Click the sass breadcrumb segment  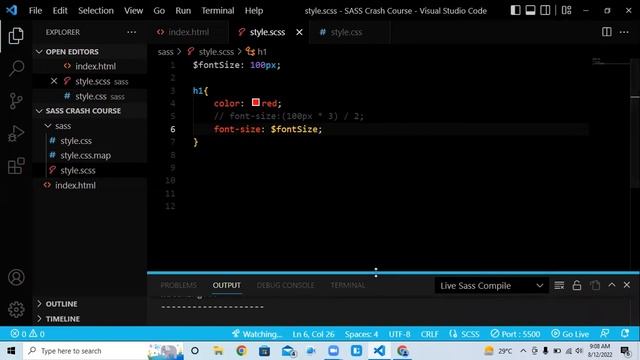pyautogui.click(x=165, y=52)
